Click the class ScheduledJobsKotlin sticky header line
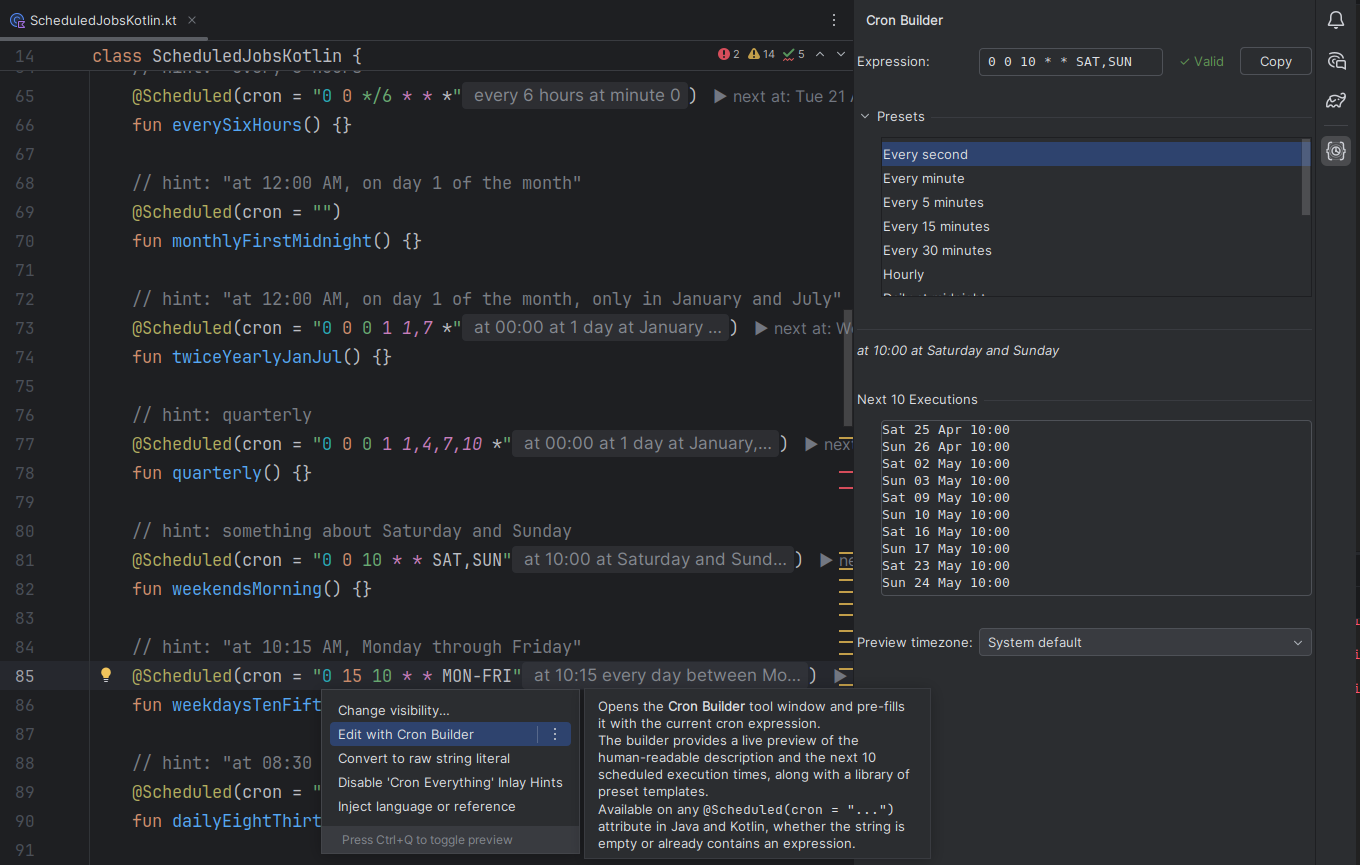Viewport: 1360px width, 865px height. pos(227,55)
